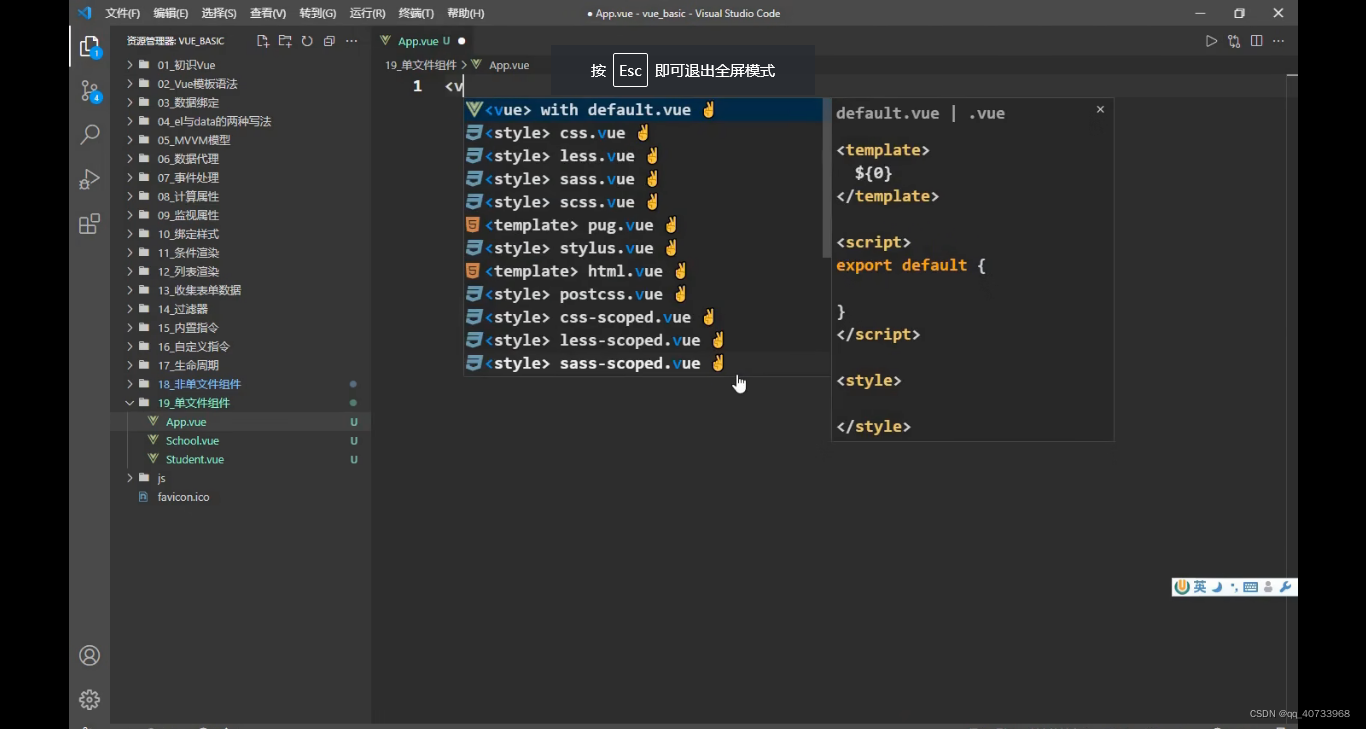This screenshot has height=729, width=1366.
Task: Open Run and Debug view
Action: [89, 179]
